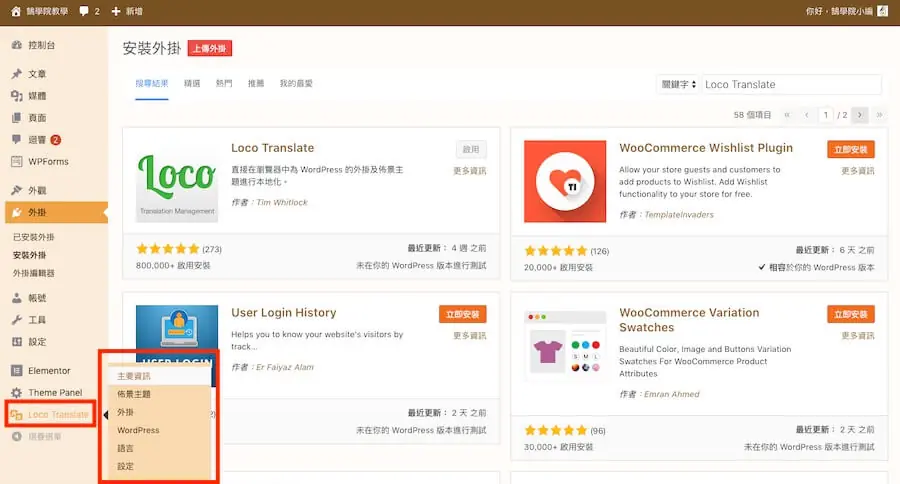Click the 文章 pin icon in sidebar

click(x=17, y=73)
